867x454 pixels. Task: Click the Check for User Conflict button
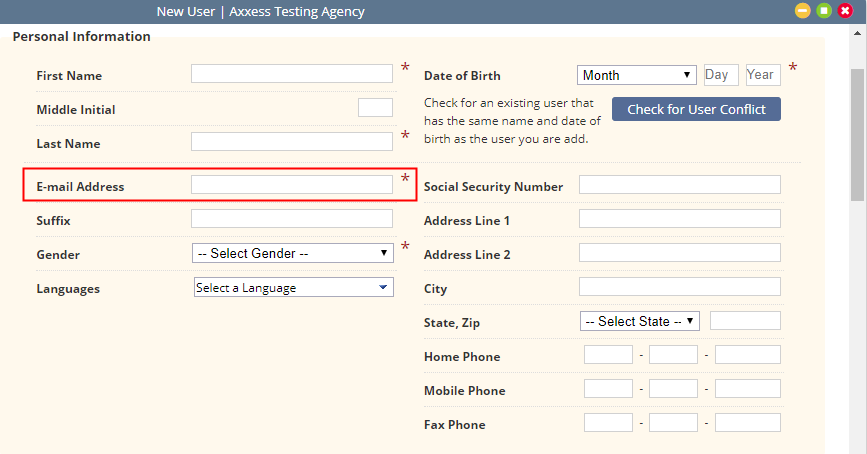(696, 109)
